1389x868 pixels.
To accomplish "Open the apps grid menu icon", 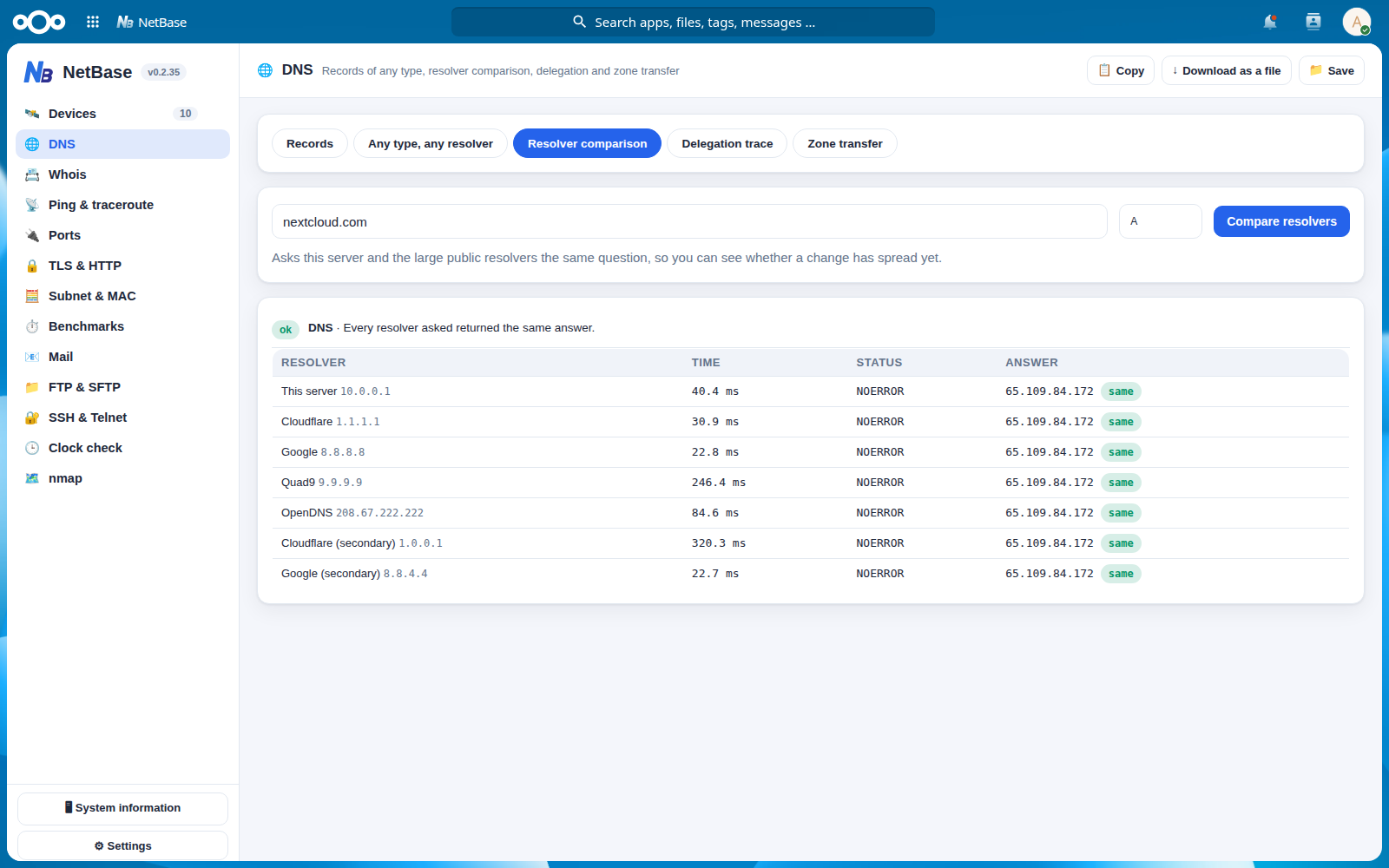I will point(93,22).
